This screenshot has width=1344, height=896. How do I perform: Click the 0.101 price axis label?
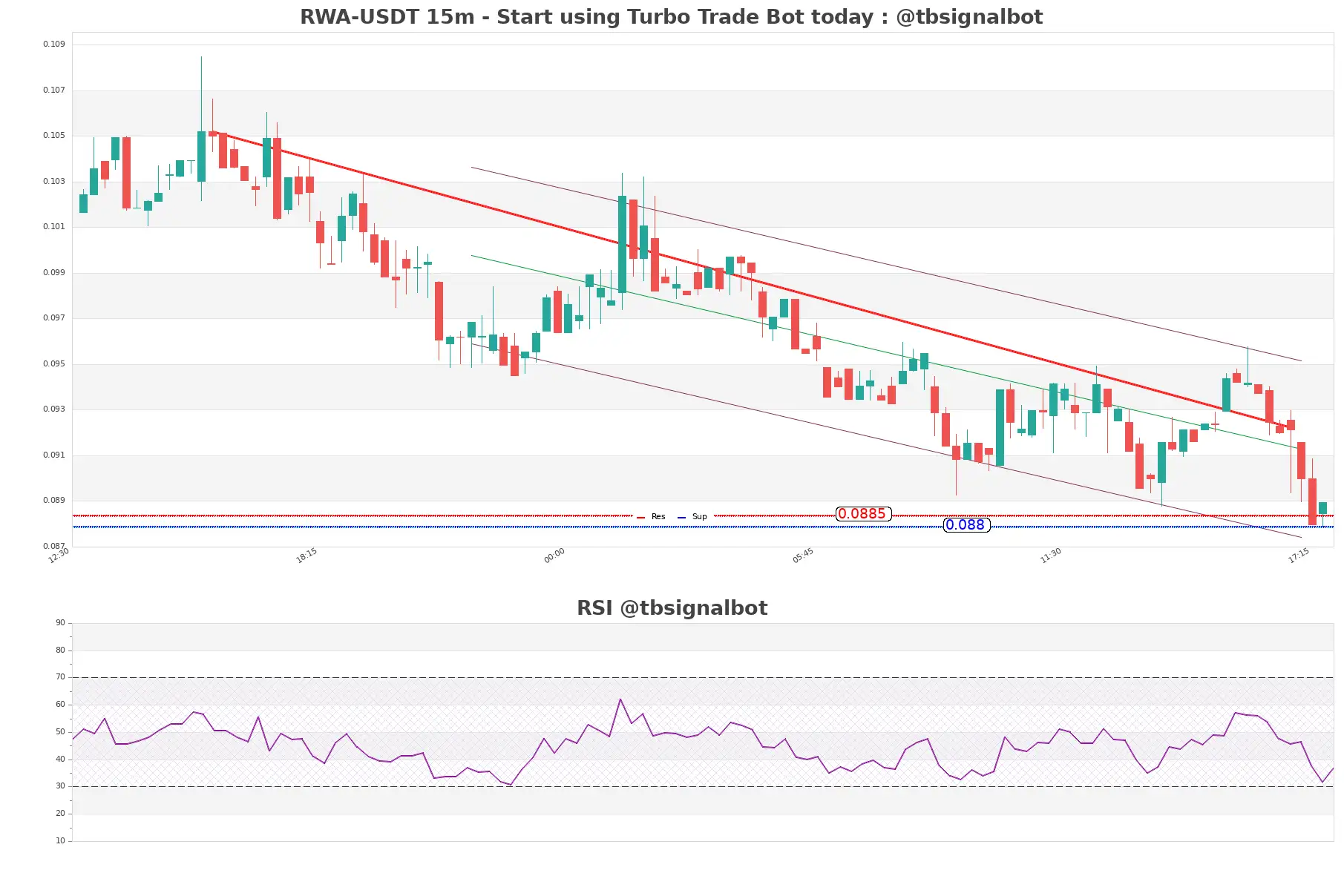pyautogui.click(x=54, y=227)
